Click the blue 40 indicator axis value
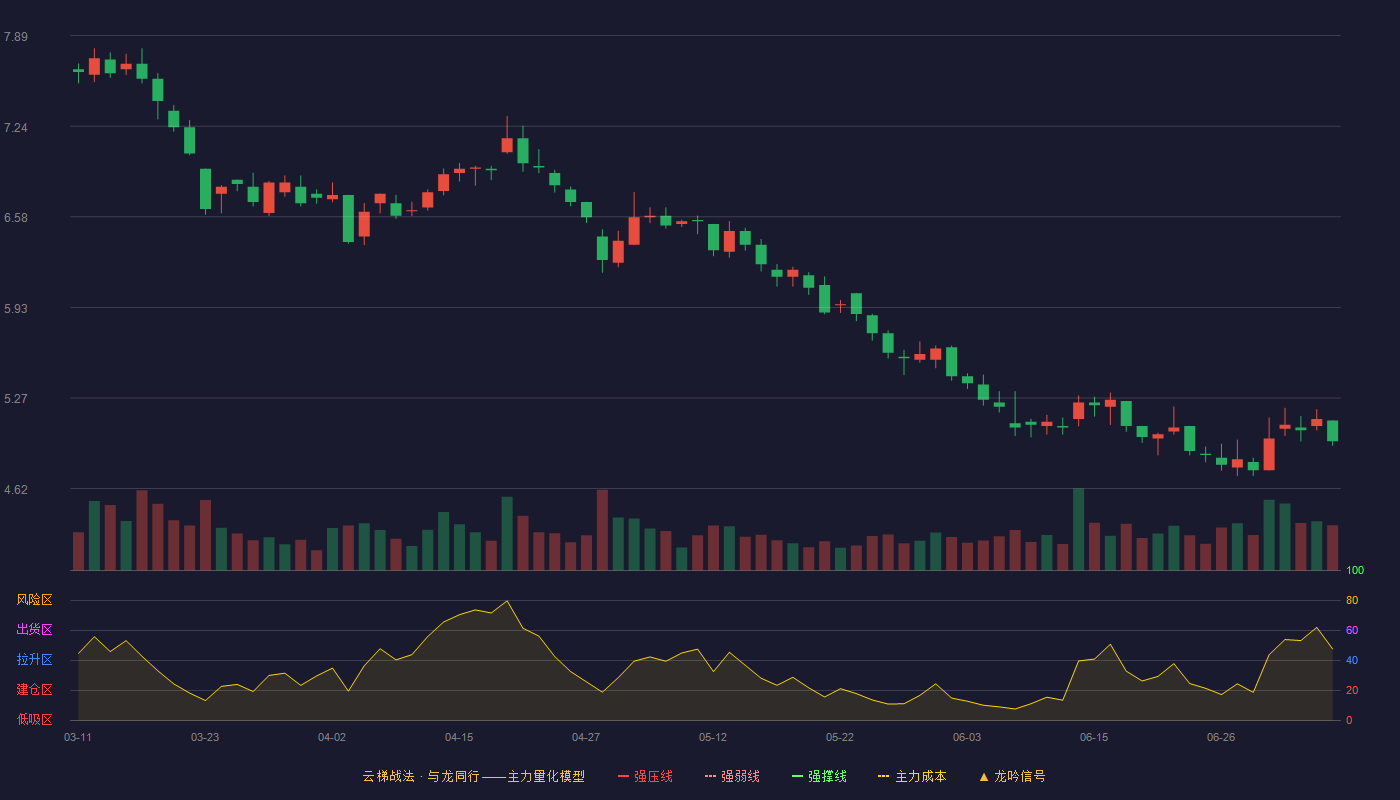The width and height of the screenshot is (1400, 800). click(x=1352, y=660)
